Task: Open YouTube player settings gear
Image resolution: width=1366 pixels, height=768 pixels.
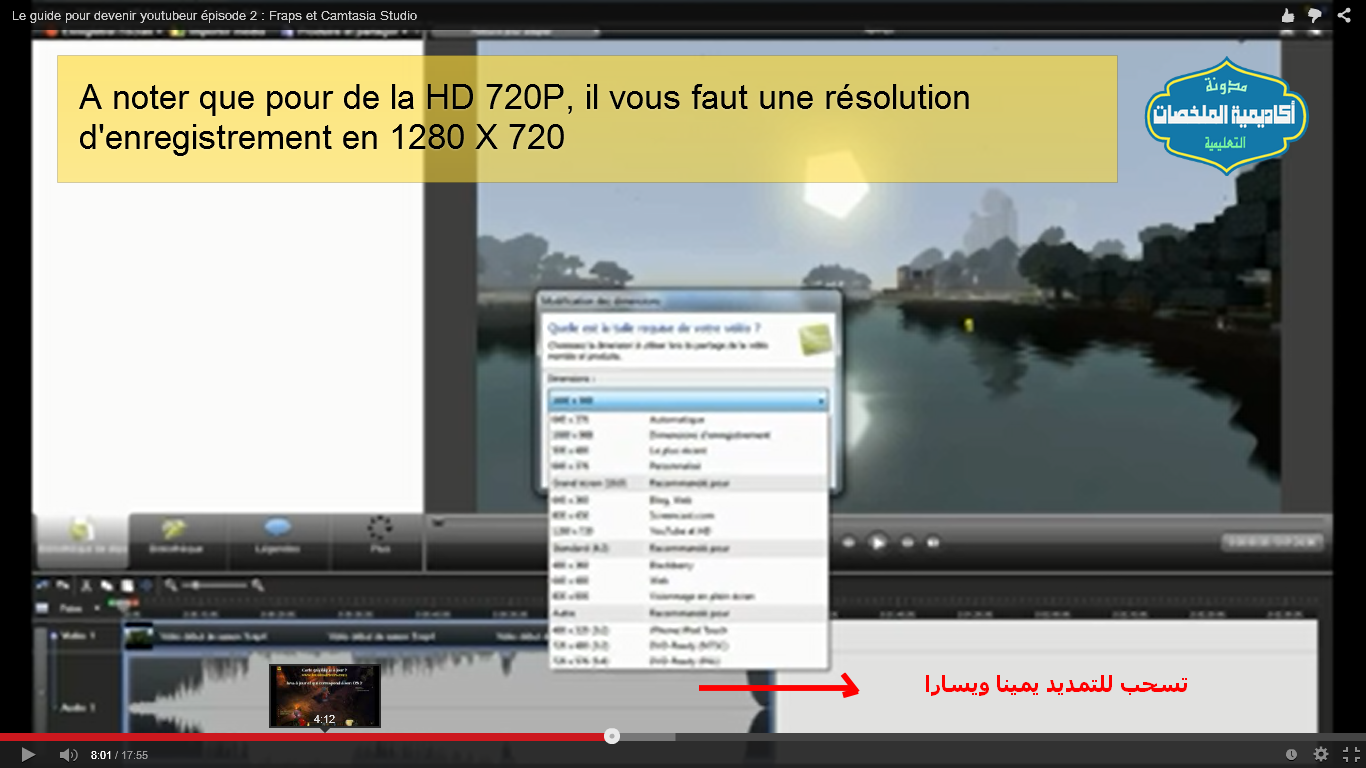Action: 1321,755
